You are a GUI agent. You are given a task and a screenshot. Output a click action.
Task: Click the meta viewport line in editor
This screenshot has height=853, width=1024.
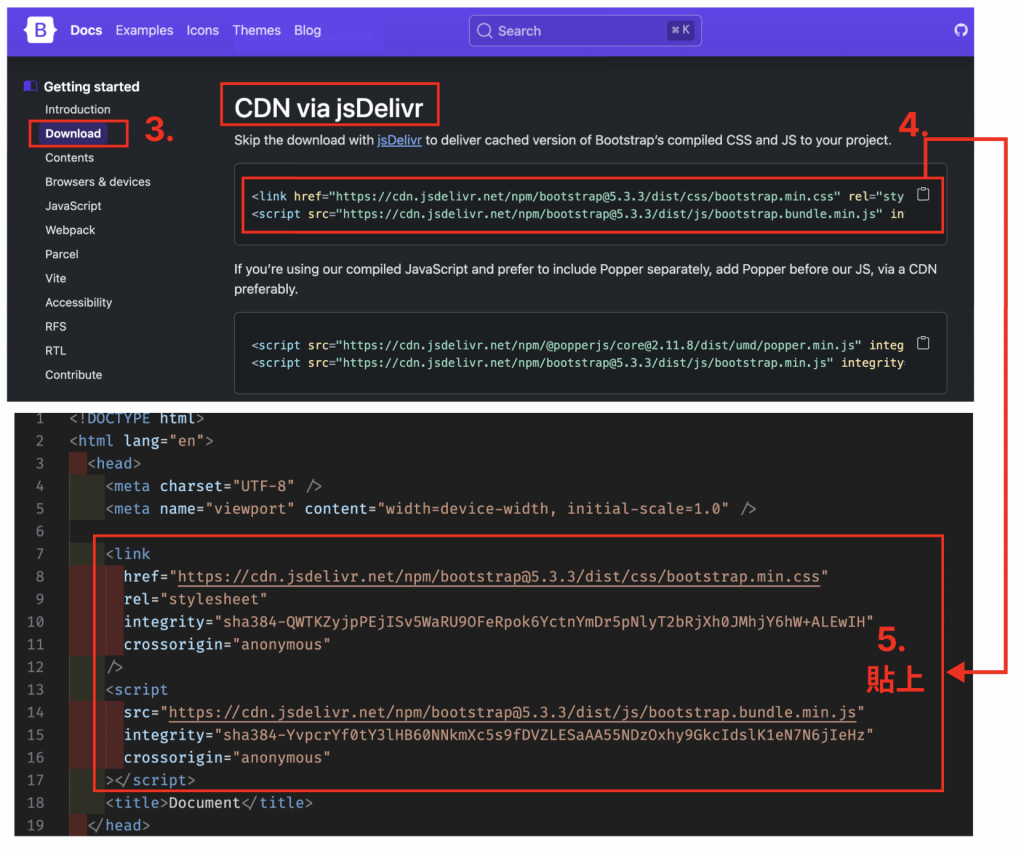(431, 509)
